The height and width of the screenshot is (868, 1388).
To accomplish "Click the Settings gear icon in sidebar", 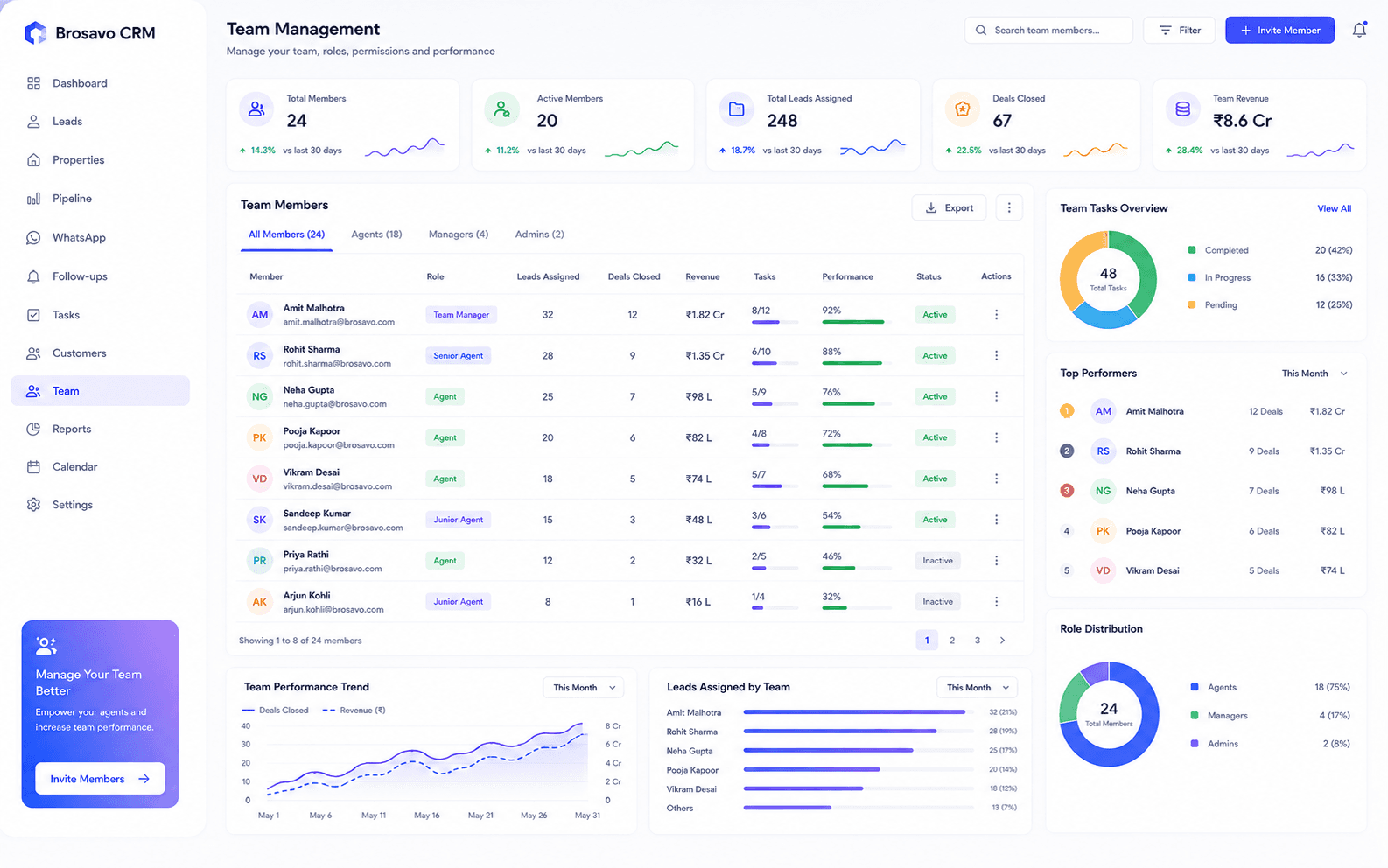I will (x=33, y=505).
